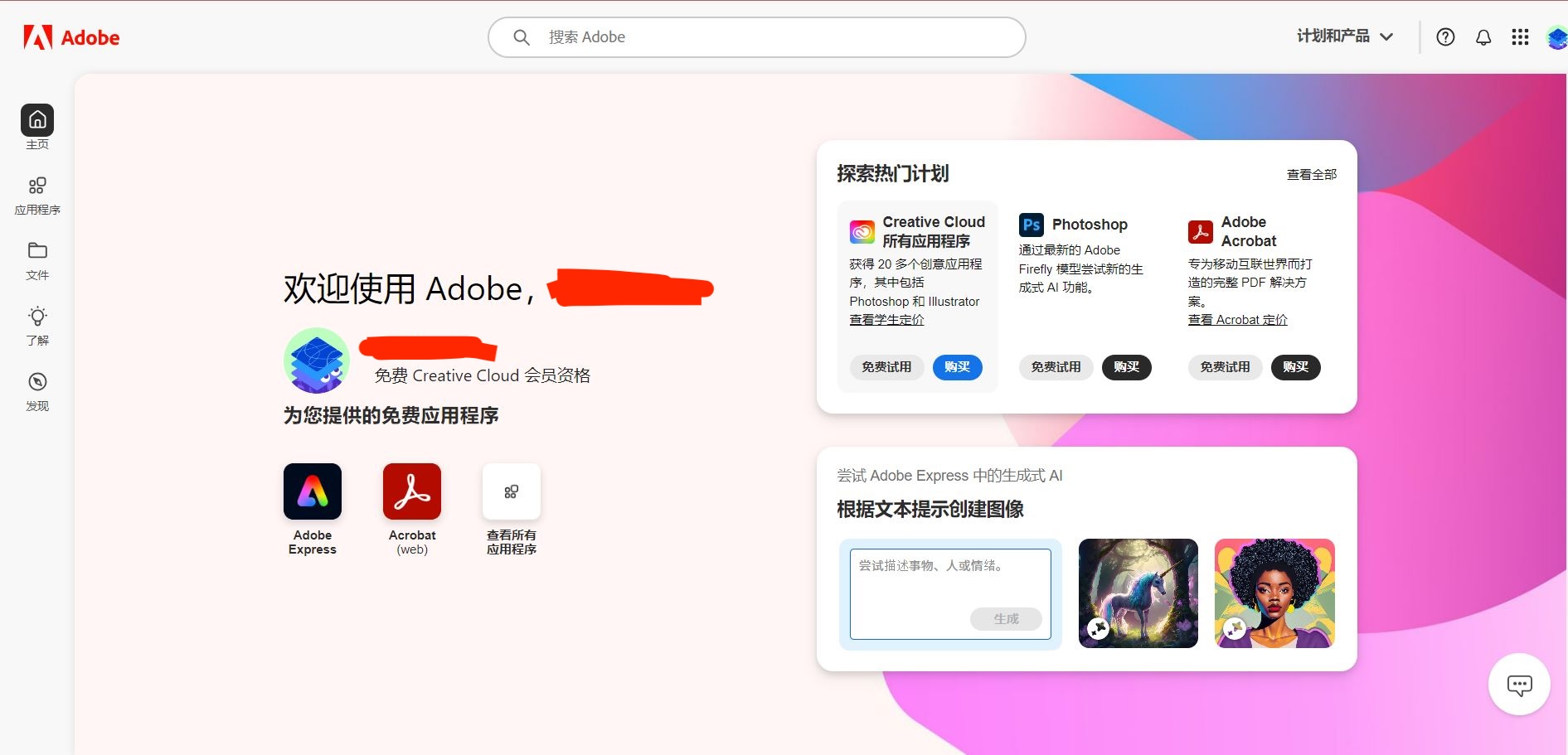1568x755 pixels.
Task: Click the text prompt box 尝试描述事物
Action: [950, 593]
